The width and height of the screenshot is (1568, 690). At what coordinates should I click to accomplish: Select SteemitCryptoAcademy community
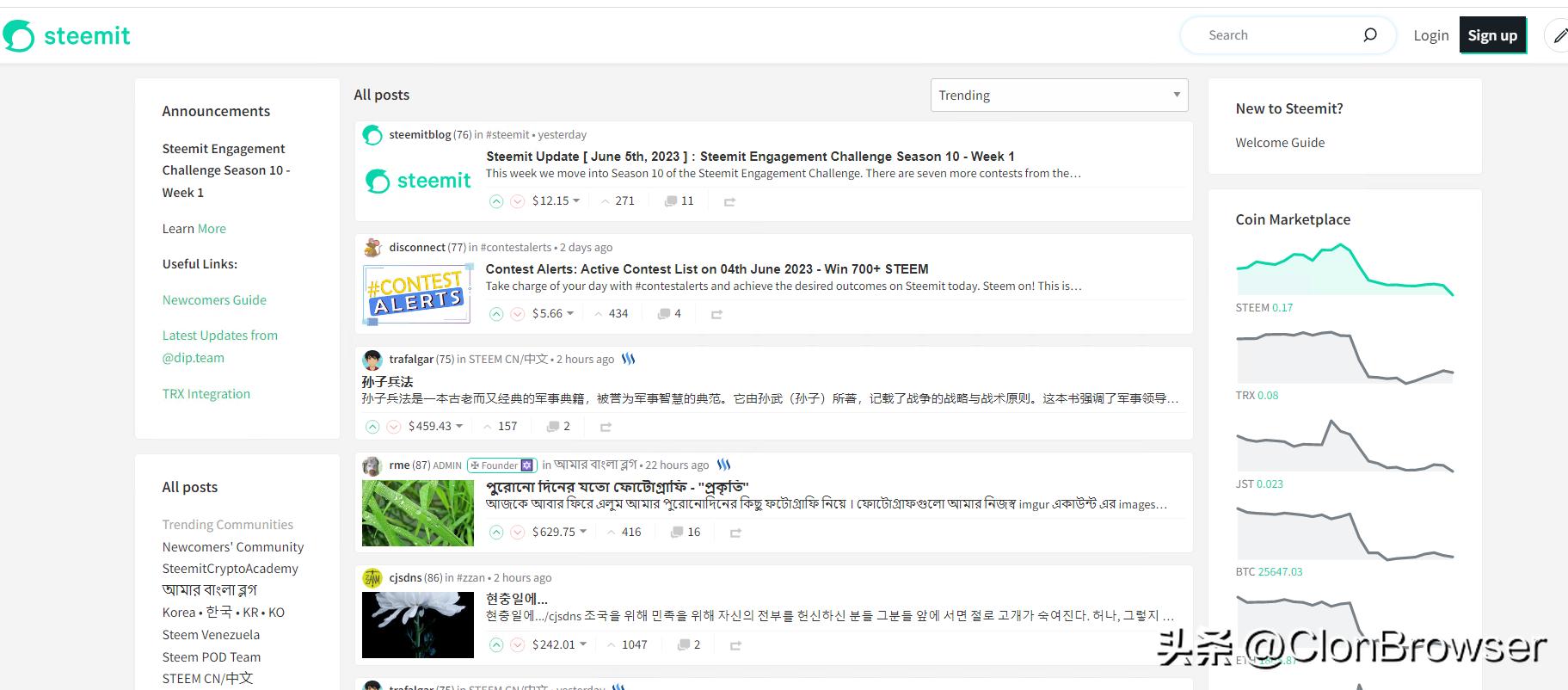230,569
